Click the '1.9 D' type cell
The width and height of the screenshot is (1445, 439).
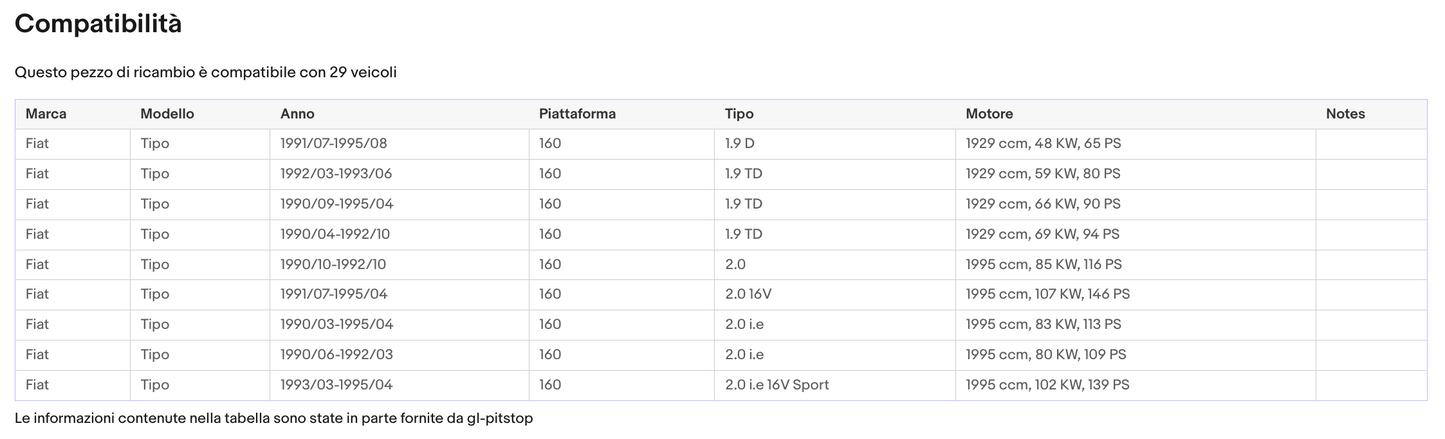740,144
